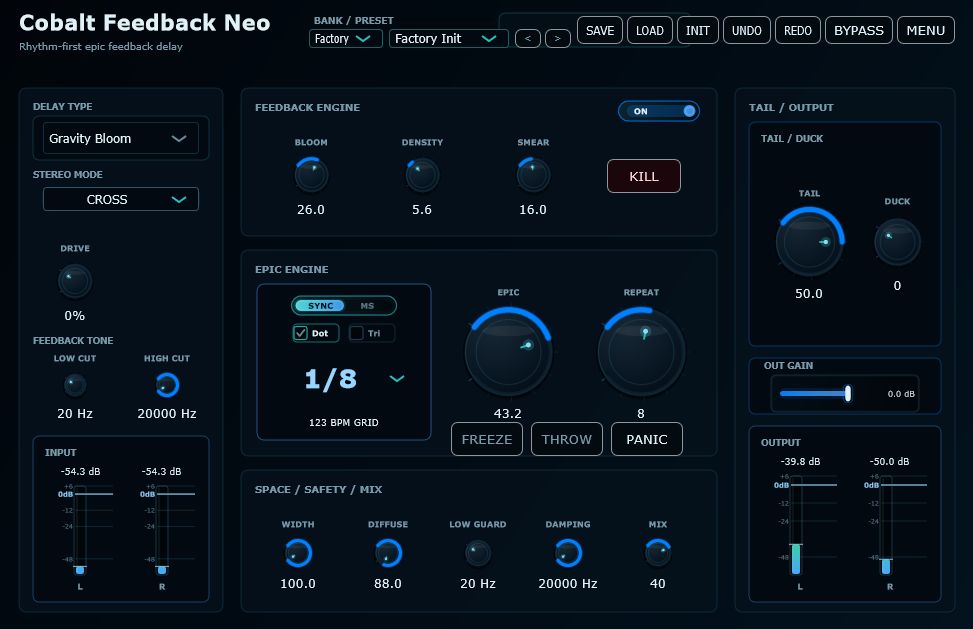Click the PANIC button
Viewport: 973px width, 629px height.
pos(647,439)
